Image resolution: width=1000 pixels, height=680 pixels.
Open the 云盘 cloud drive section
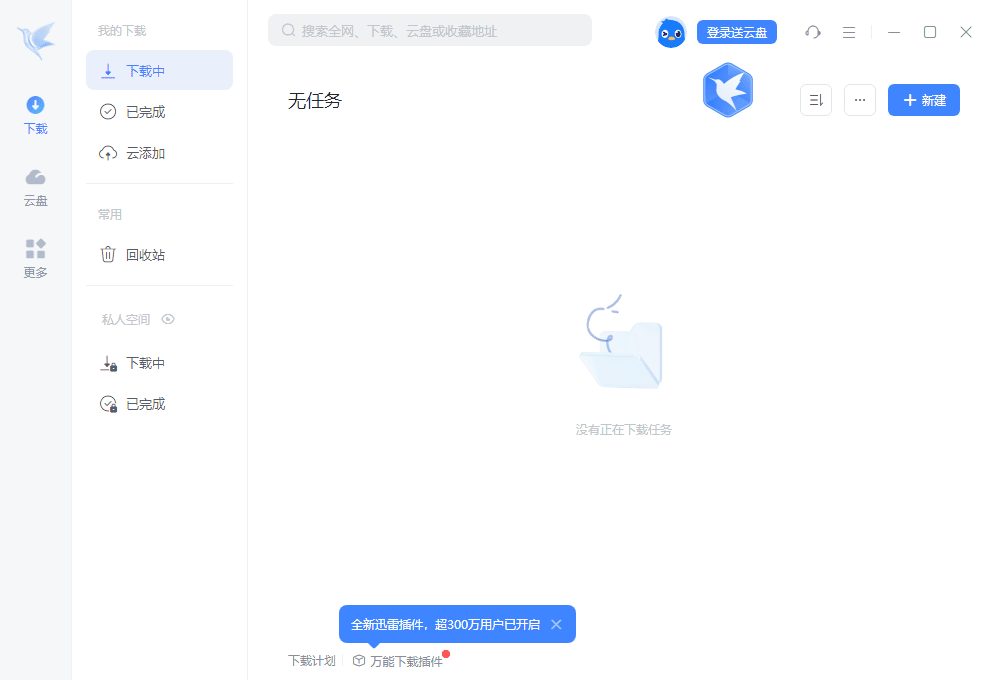coord(36,188)
